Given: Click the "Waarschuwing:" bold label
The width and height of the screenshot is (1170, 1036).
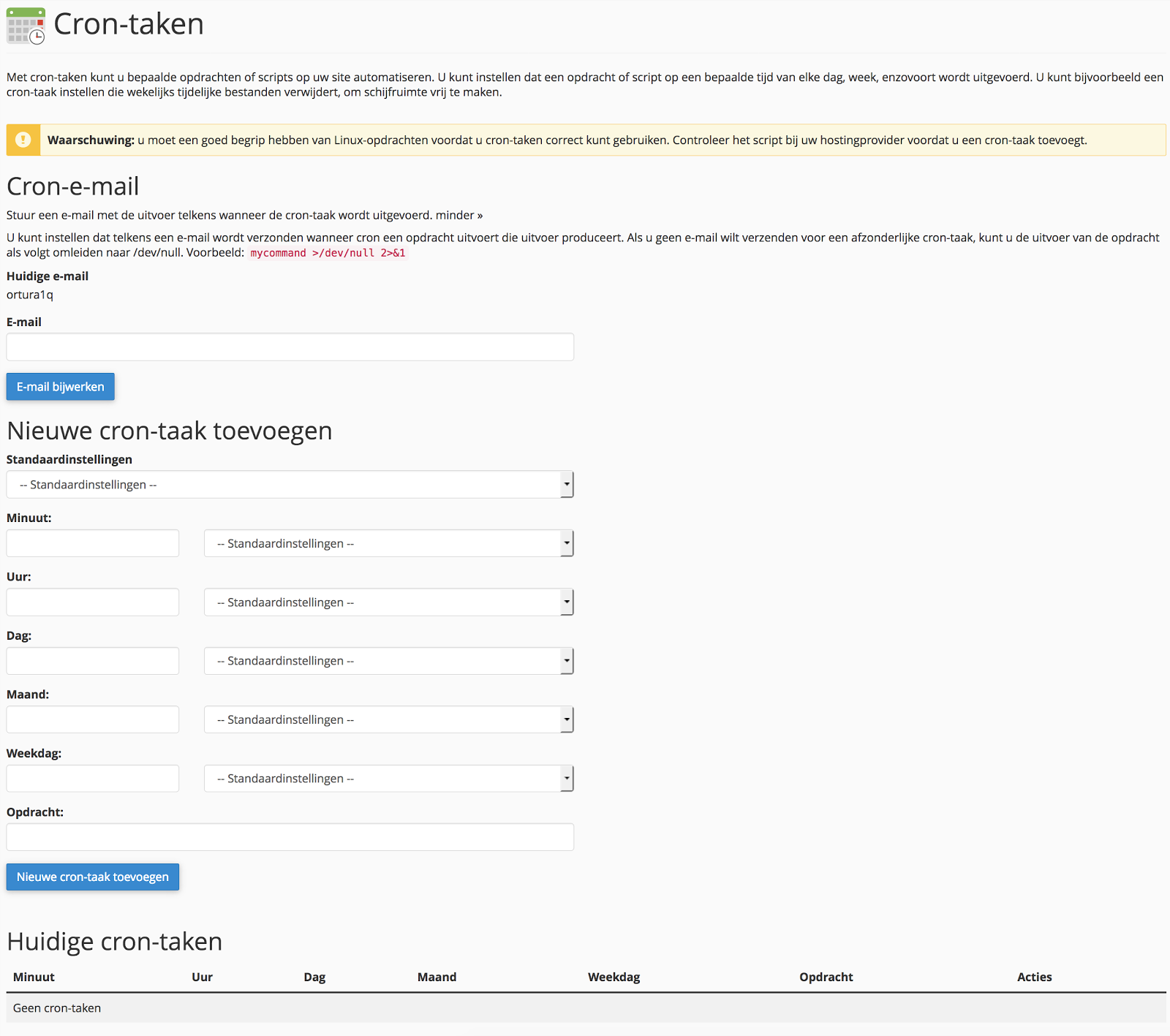Looking at the screenshot, I should pyautogui.click(x=91, y=140).
